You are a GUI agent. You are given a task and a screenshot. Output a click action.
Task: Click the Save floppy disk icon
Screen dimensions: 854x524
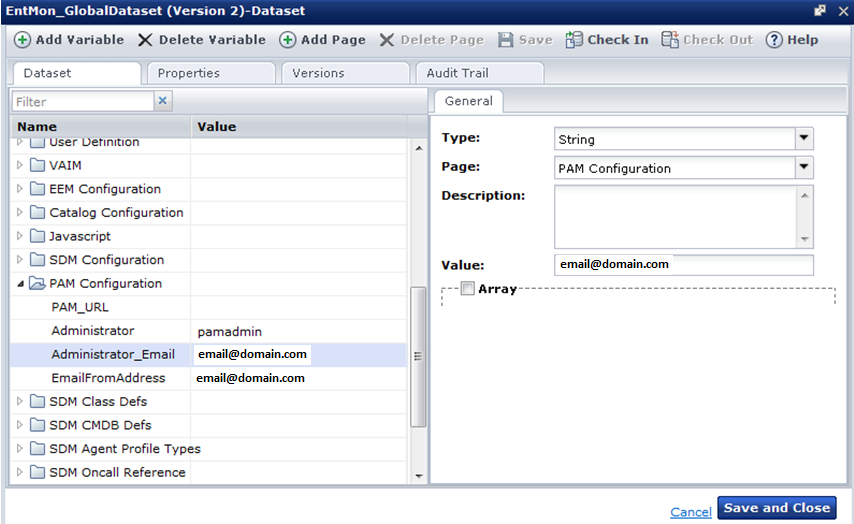(x=505, y=40)
